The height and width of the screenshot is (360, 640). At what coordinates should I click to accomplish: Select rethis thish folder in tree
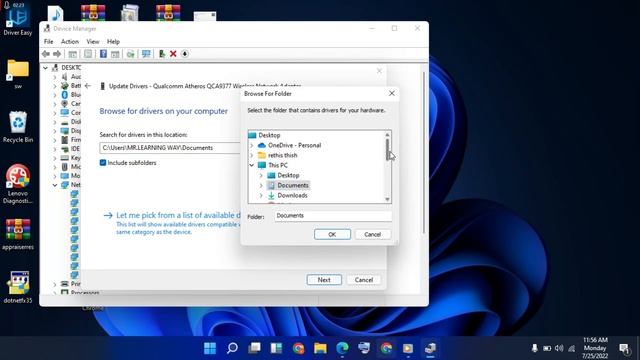click(282, 156)
